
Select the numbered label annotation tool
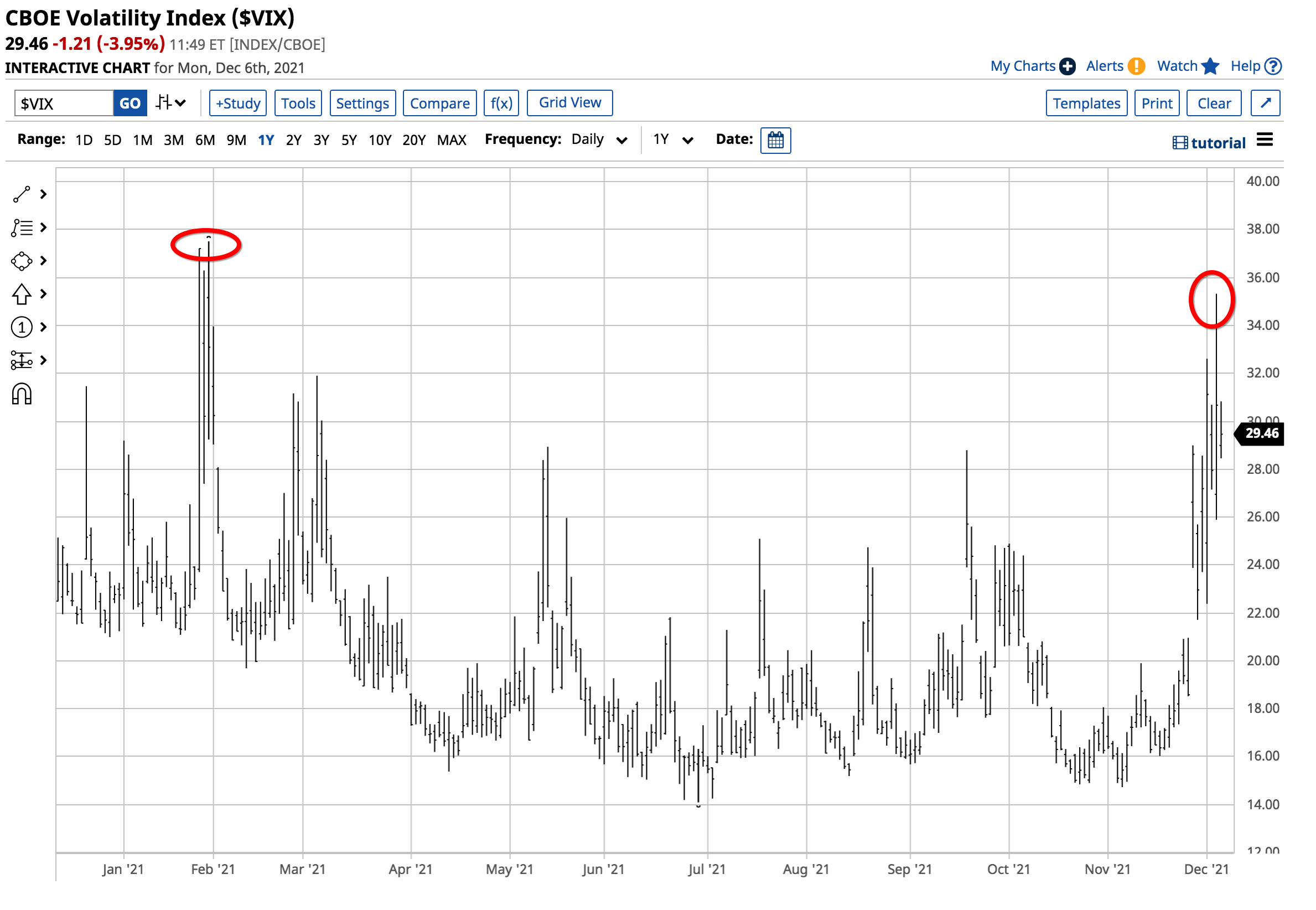click(22, 328)
